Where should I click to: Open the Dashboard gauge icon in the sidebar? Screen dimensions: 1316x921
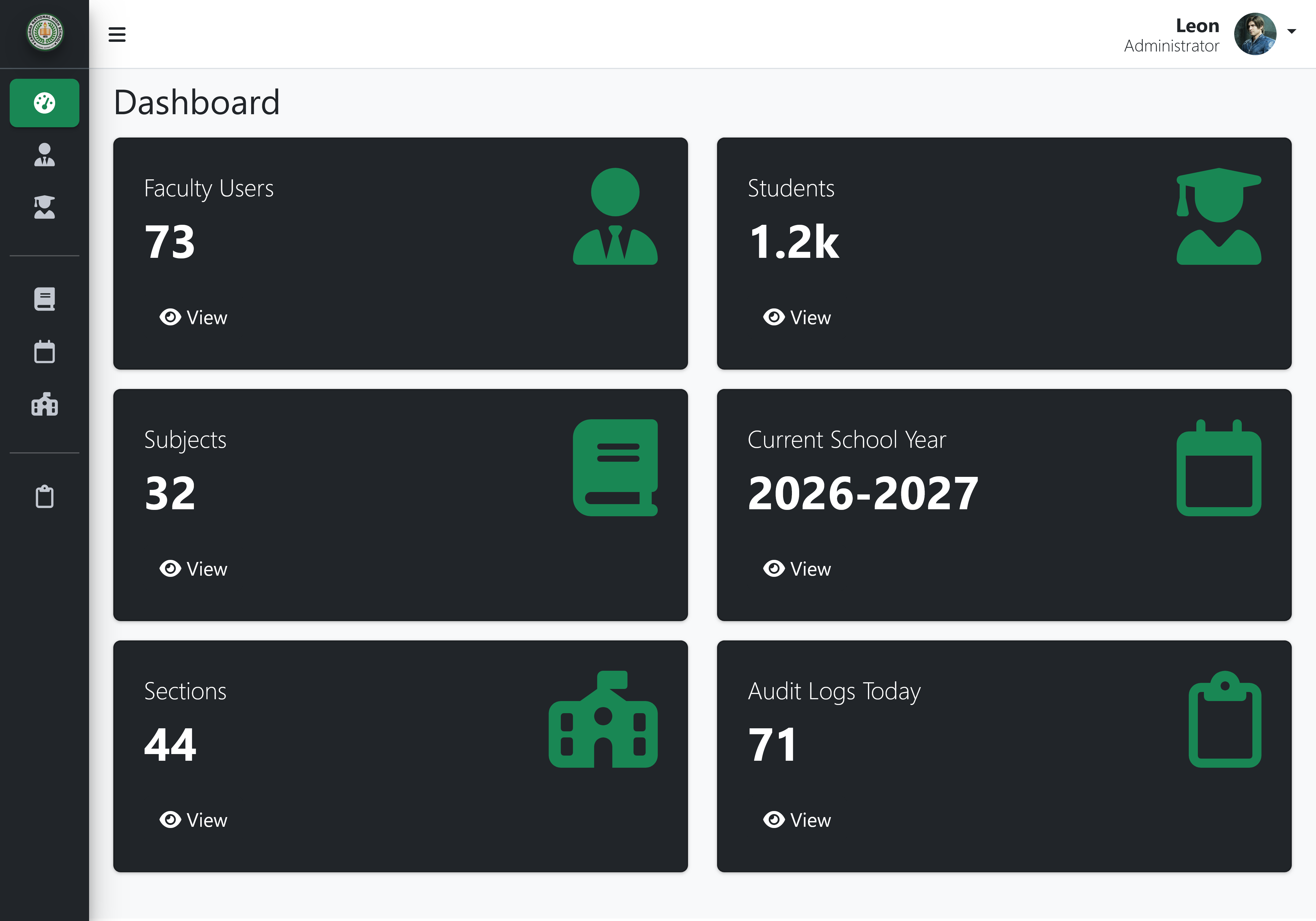(44, 103)
